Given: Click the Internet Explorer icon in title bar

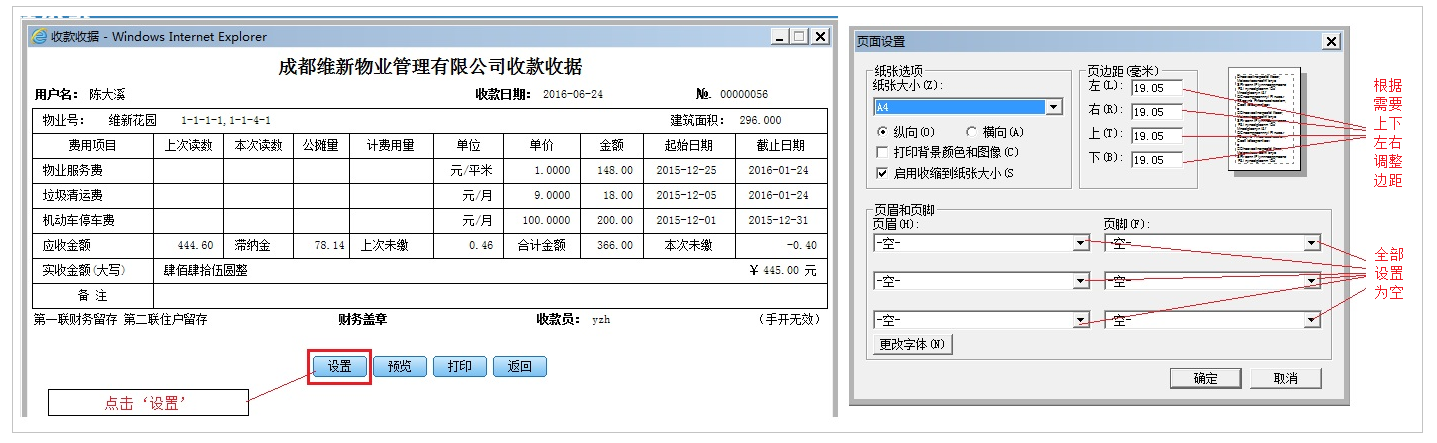Looking at the screenshot, I should (x=39, y=37).
